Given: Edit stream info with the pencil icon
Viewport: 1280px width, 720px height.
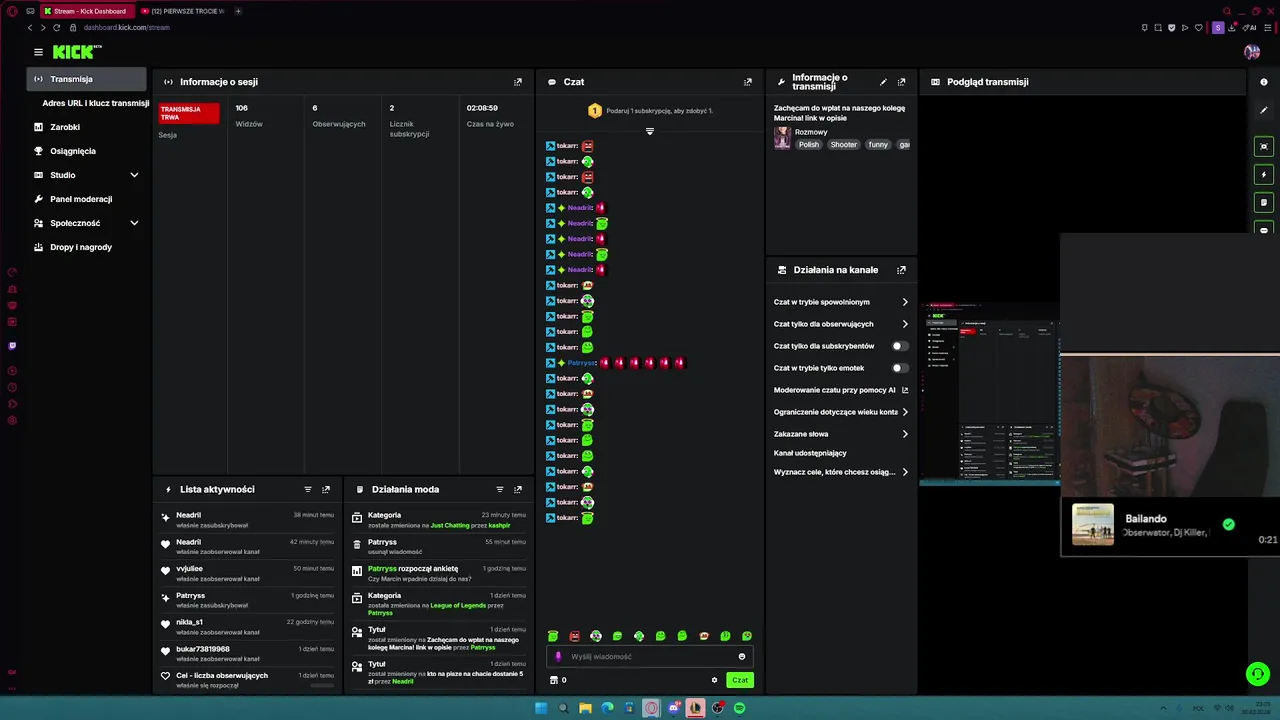Looking at the screenshot, I should (x=883, y=82).
